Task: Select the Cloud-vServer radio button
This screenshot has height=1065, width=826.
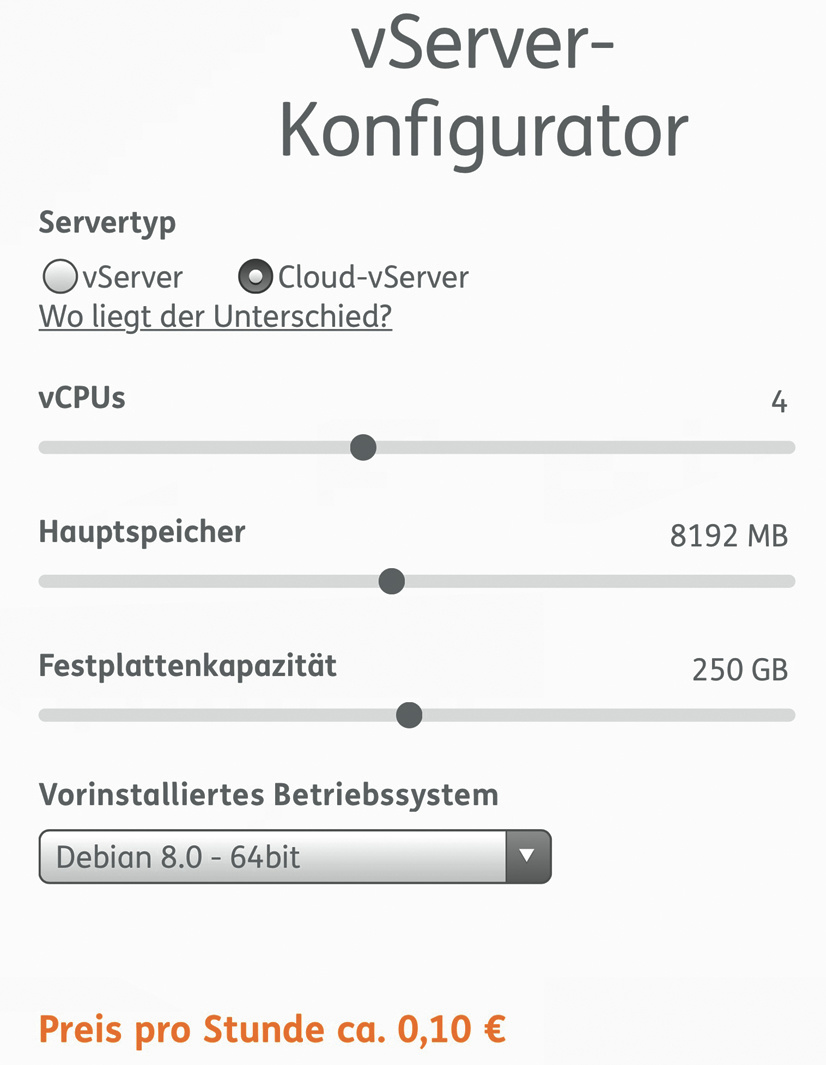Action: (x=256, y=275)
